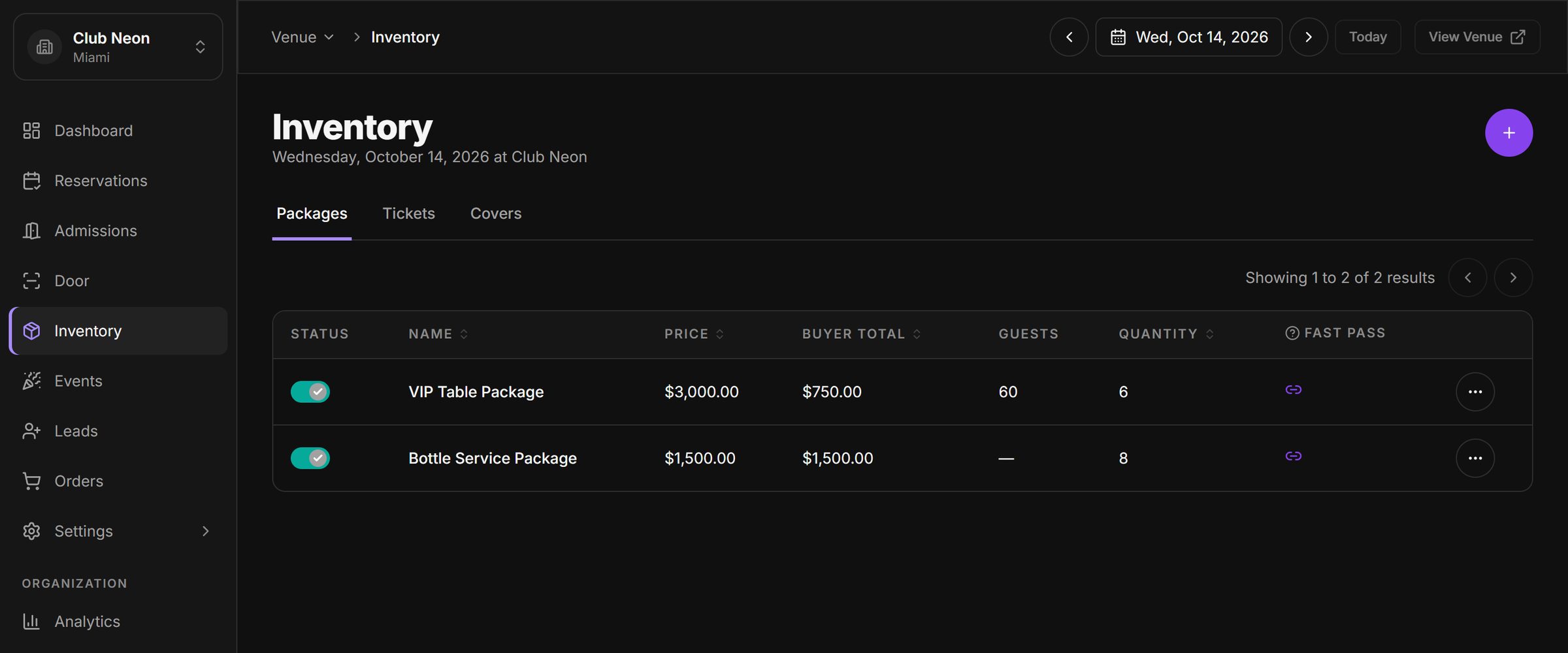Open Leads in the sidebar
The height and width of the screenshot is (653, 1568).
[118, 431]
